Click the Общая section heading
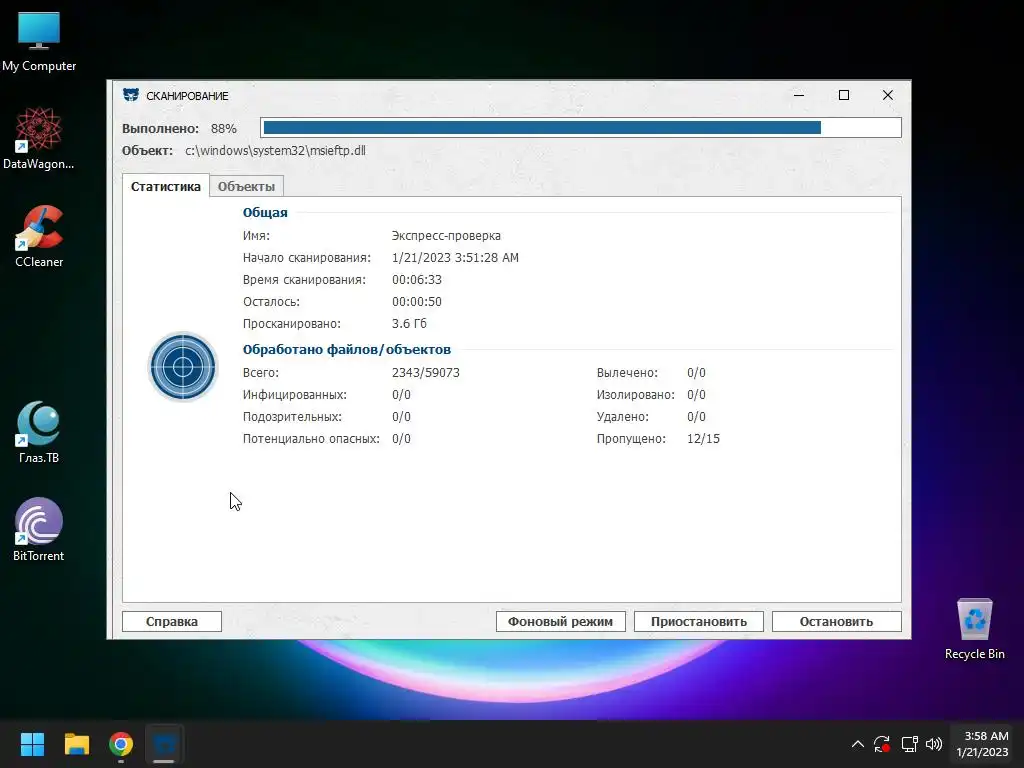1024x768 pixels. click(x=265, y=213)
